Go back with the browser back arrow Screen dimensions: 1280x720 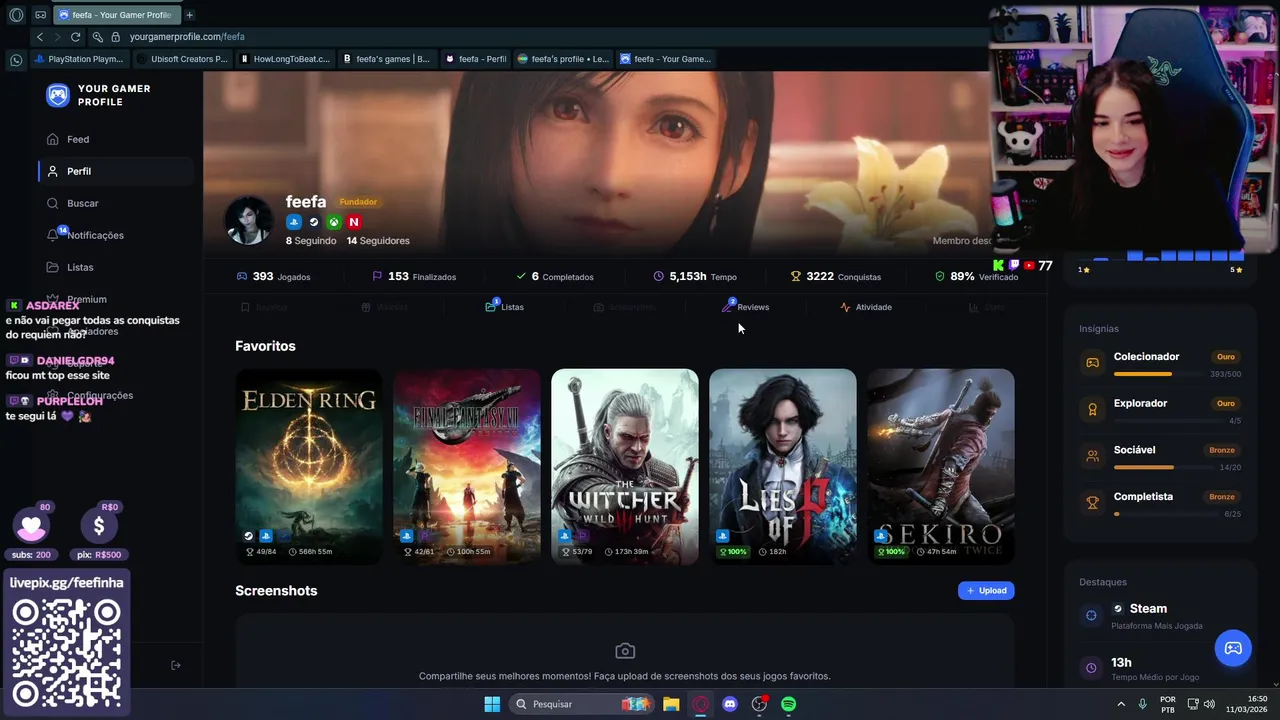click(x=40, y=37)
